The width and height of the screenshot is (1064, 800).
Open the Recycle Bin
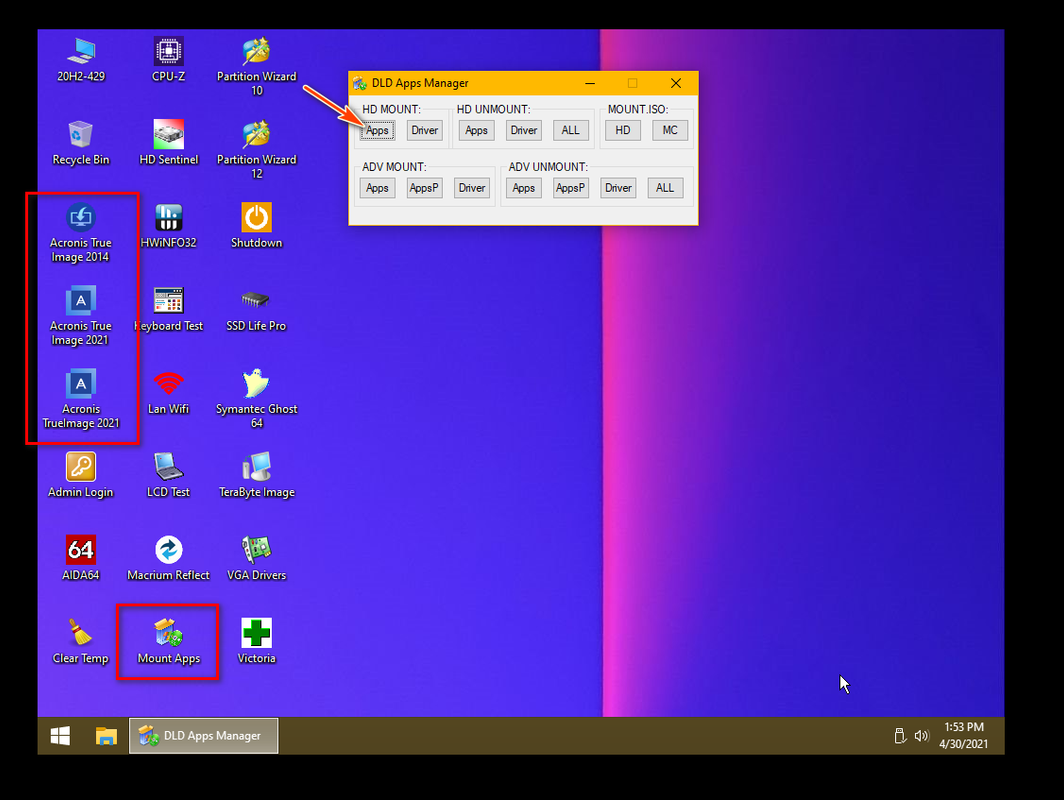81,142
